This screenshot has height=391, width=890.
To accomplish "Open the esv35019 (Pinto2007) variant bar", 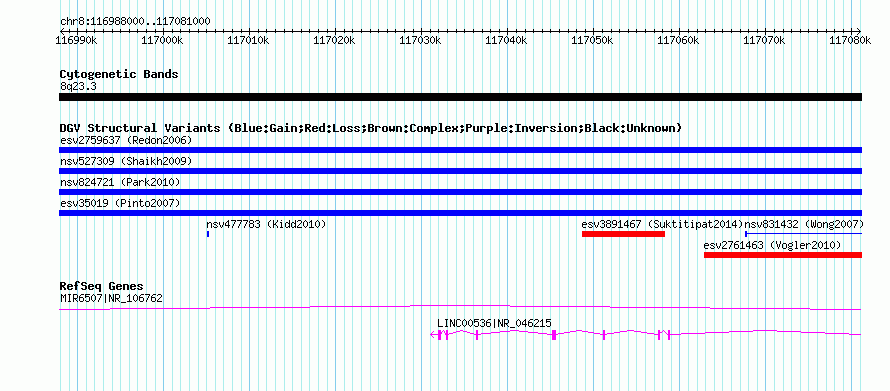I will point(460,213).
